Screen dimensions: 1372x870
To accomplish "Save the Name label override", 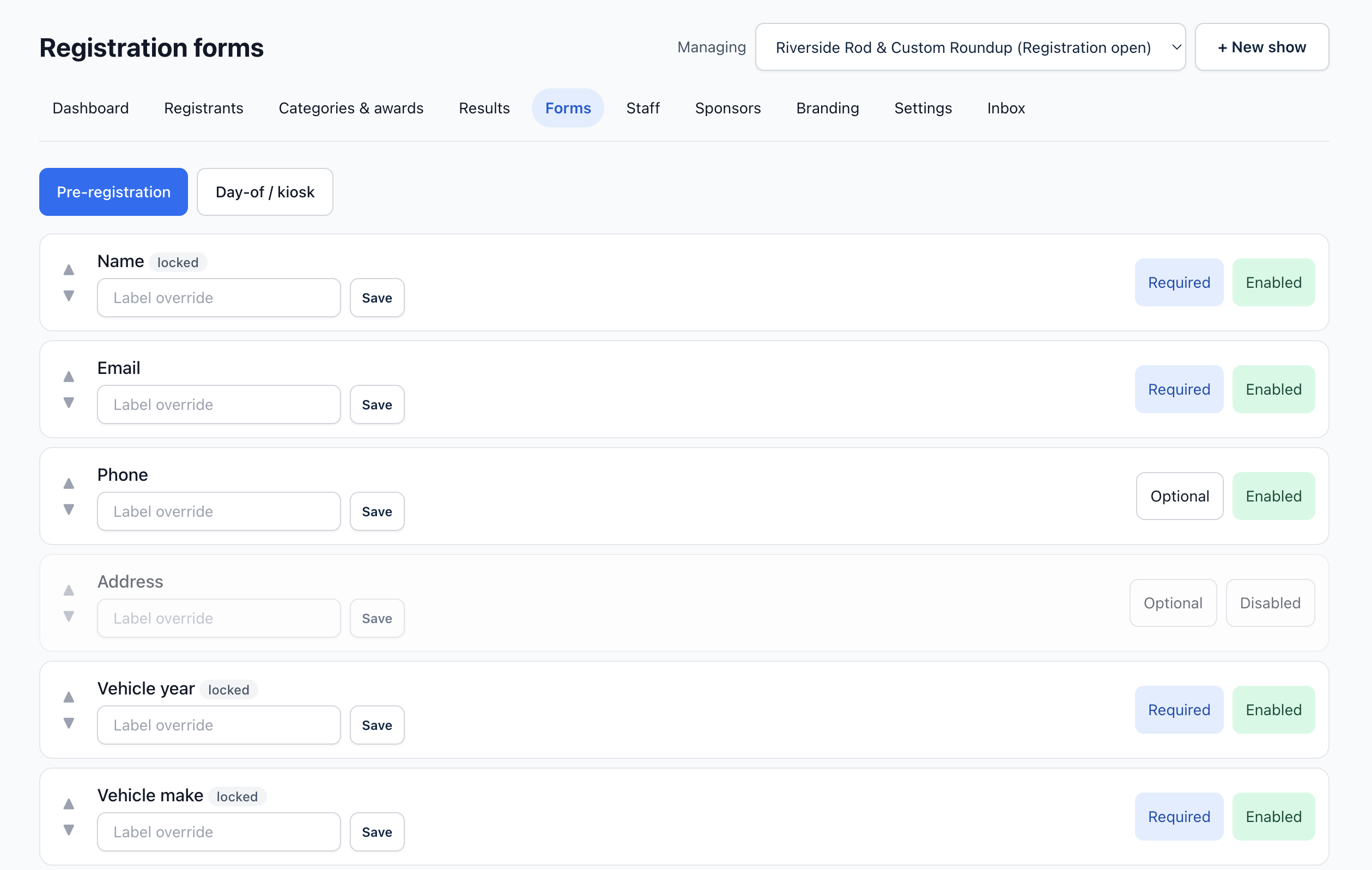I will point(377,298).
